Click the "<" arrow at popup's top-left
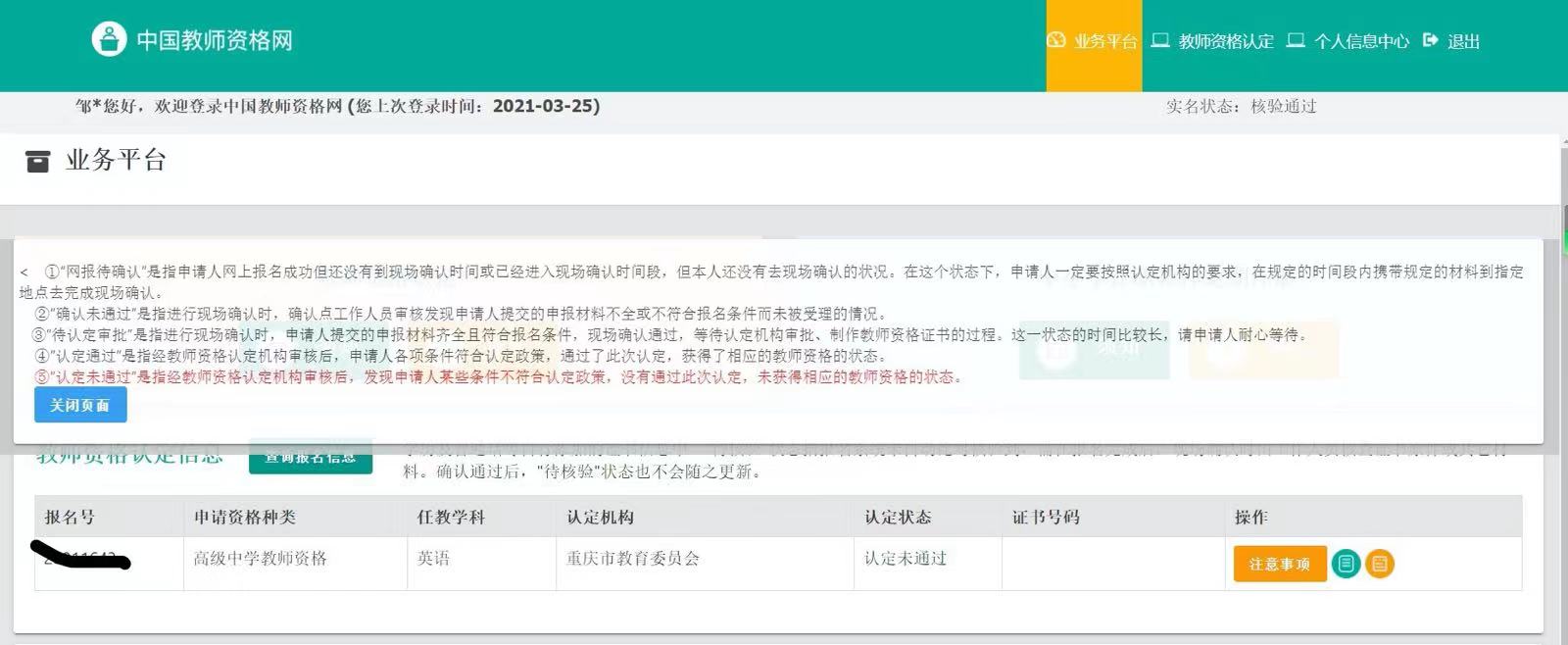Screen dimensions: 1568x645 (x=24, y=273)
